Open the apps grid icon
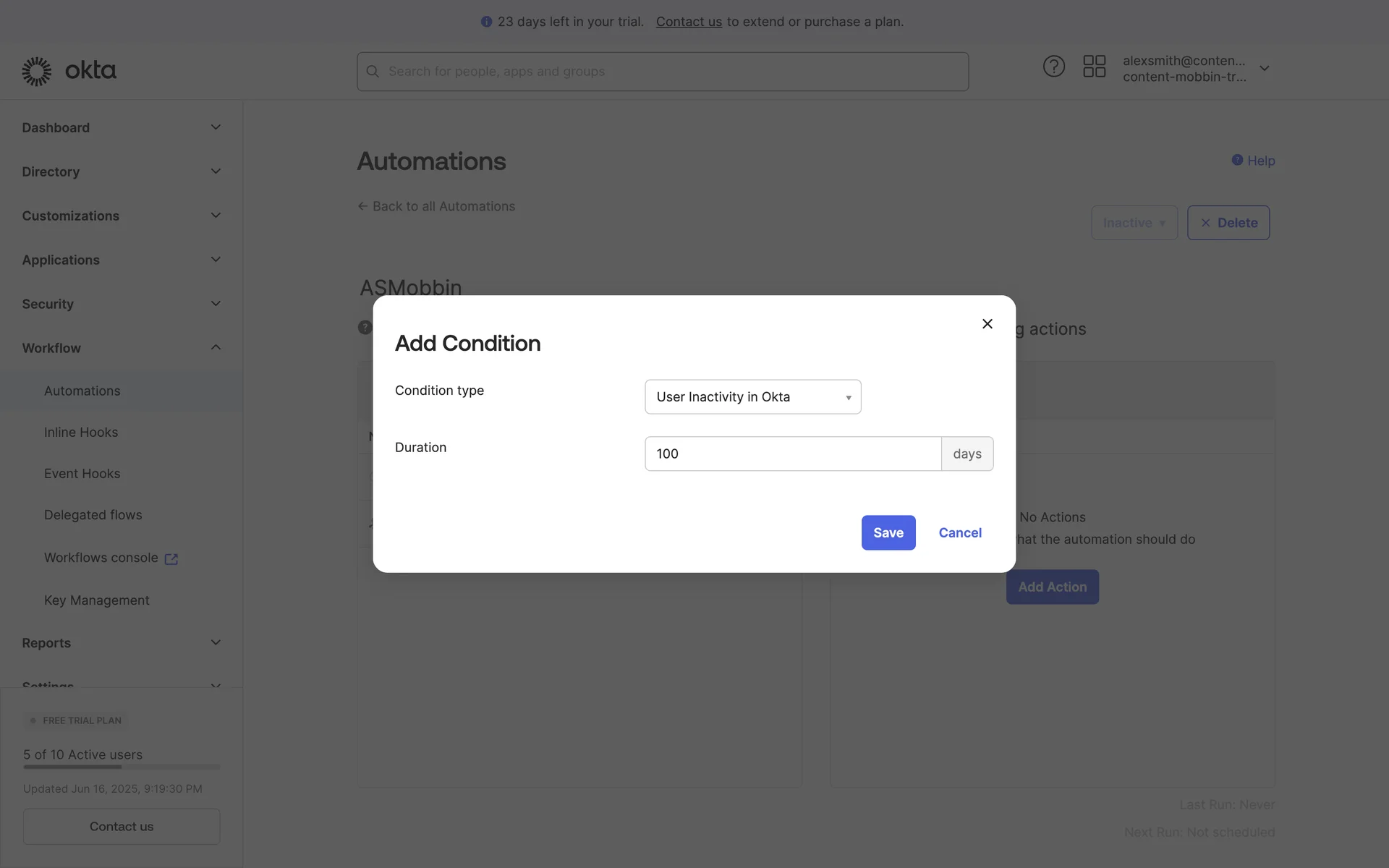 coord(1094,67)
